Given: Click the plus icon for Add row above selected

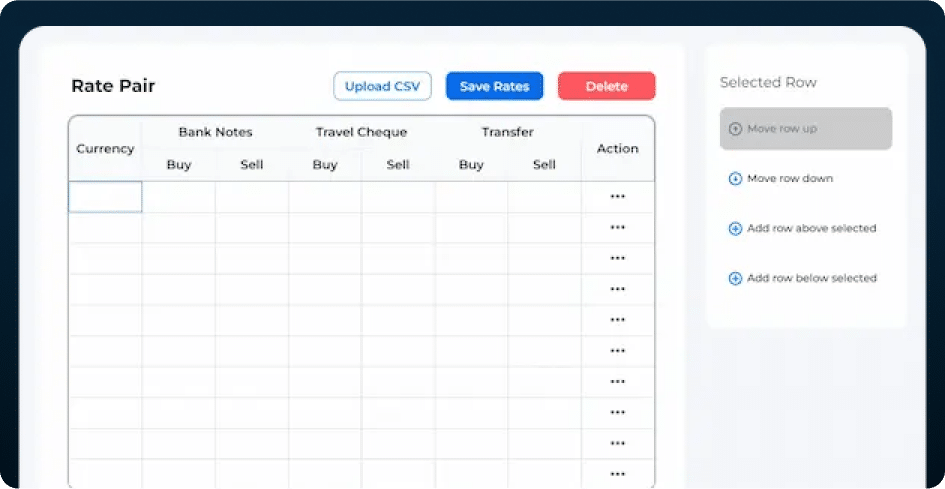Looking at the screenshot, I should coord(735,229).
